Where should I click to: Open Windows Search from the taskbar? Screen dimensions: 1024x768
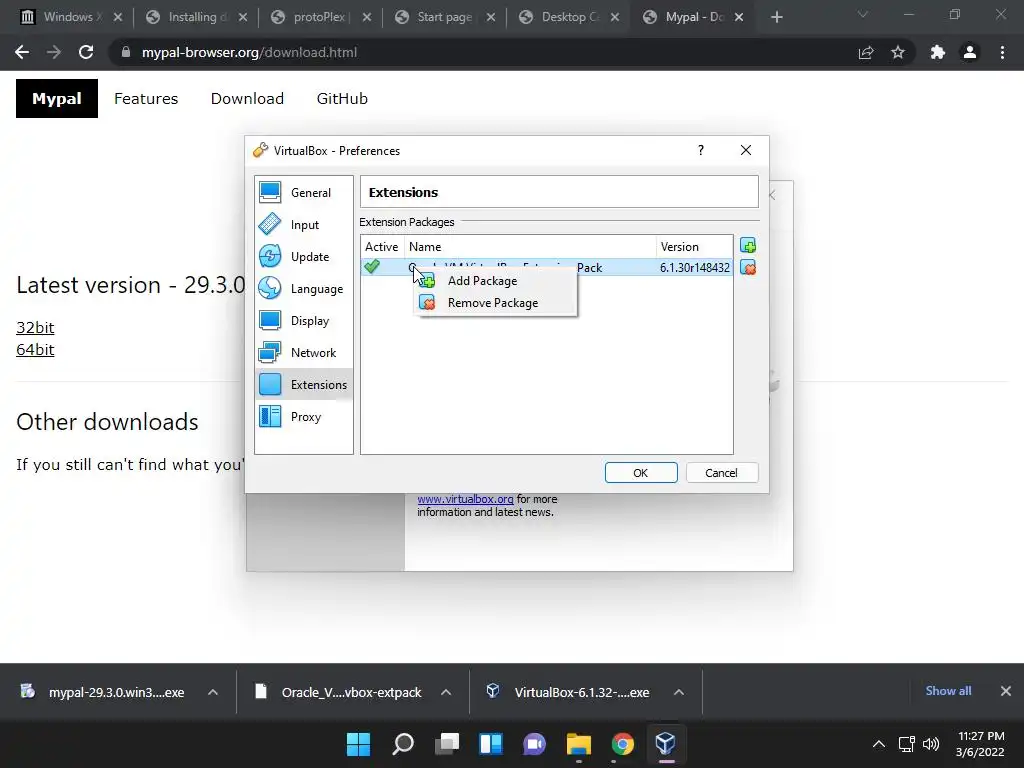pos(403,744)
